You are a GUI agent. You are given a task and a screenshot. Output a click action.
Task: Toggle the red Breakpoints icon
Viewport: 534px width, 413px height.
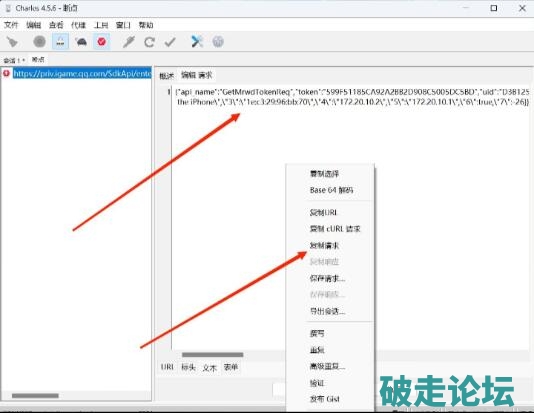coord(101,42)
